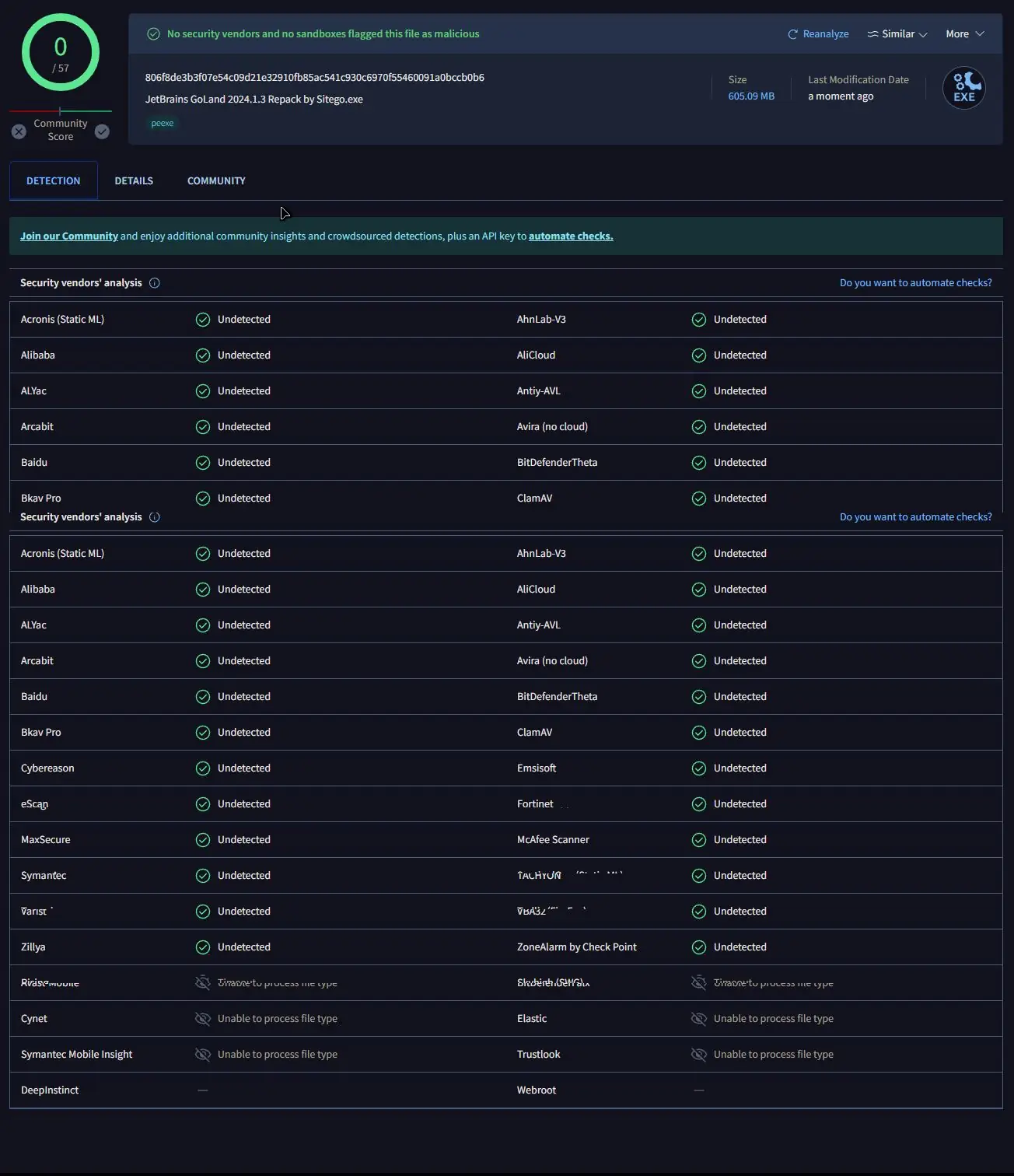1014x1176 pixels.
Task: Click Cybereason's undetected check icon
Action: pyautogui.click(x=203, y=768)
